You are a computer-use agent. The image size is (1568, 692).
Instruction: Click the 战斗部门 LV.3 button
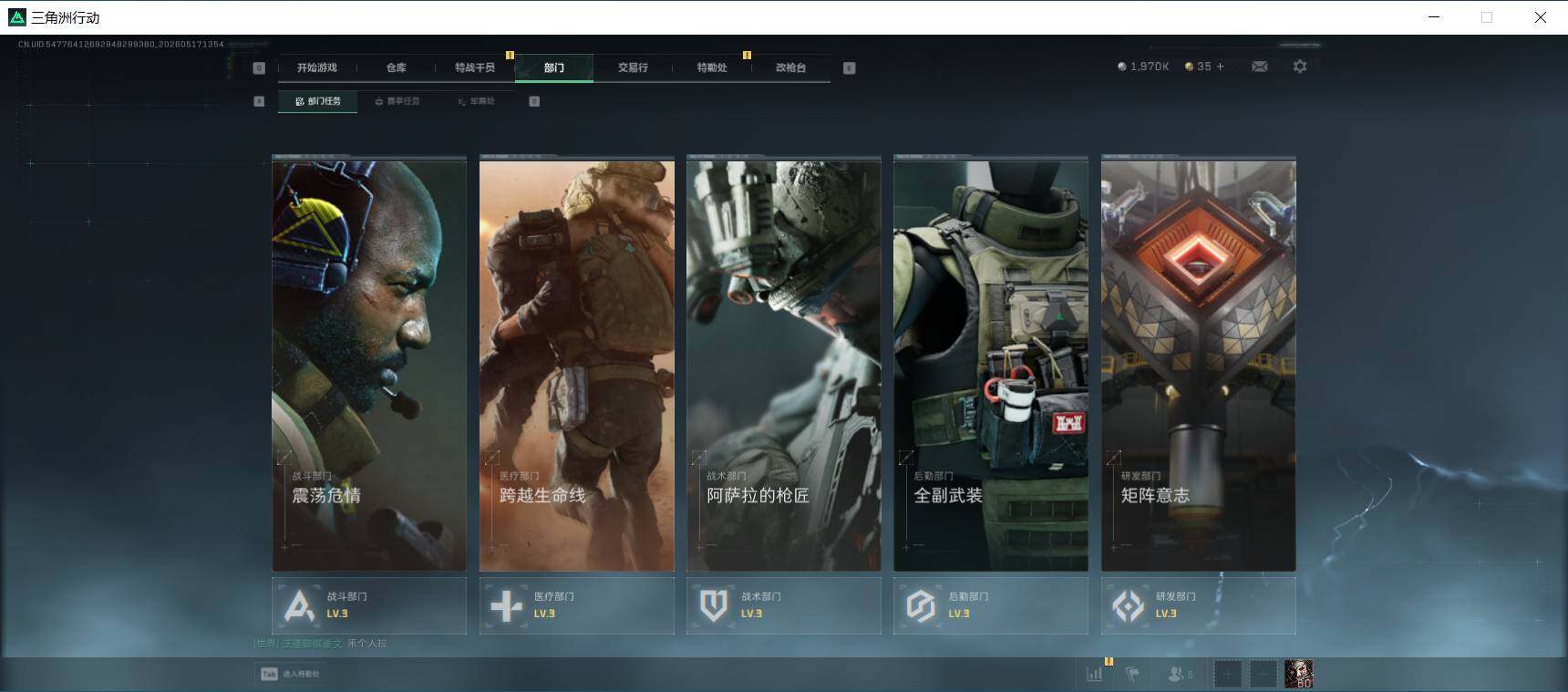coord(369,605)
